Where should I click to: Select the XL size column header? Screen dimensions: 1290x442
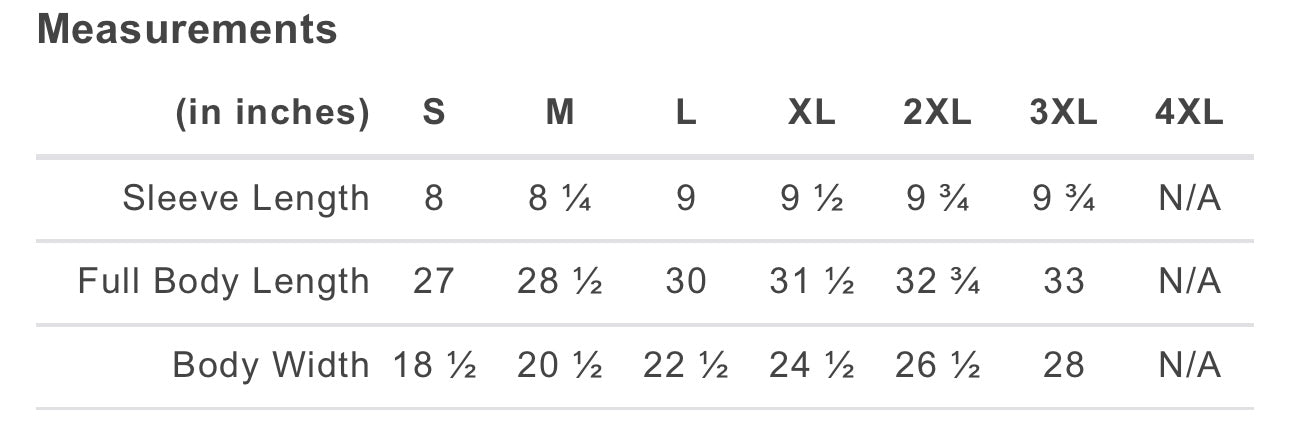(811, 113)
